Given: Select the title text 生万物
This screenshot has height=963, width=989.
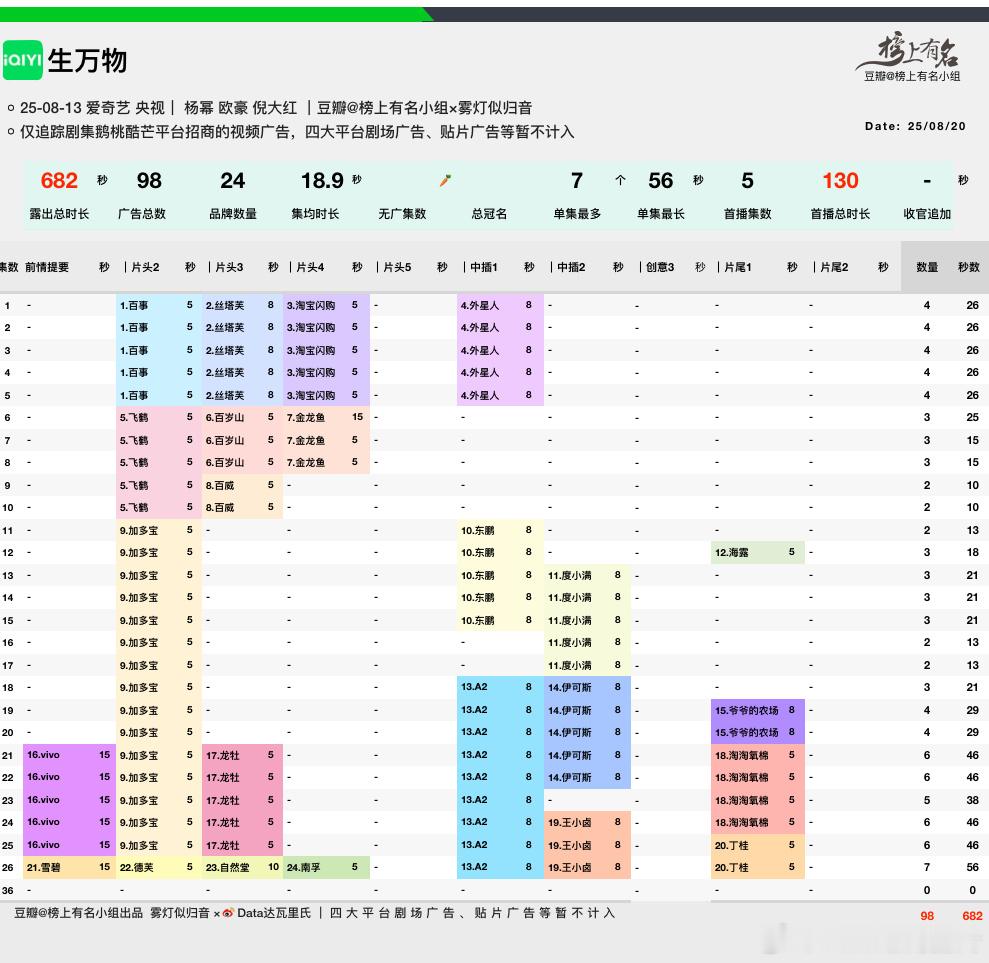Looking at the screenshot, I should [88, 61].
